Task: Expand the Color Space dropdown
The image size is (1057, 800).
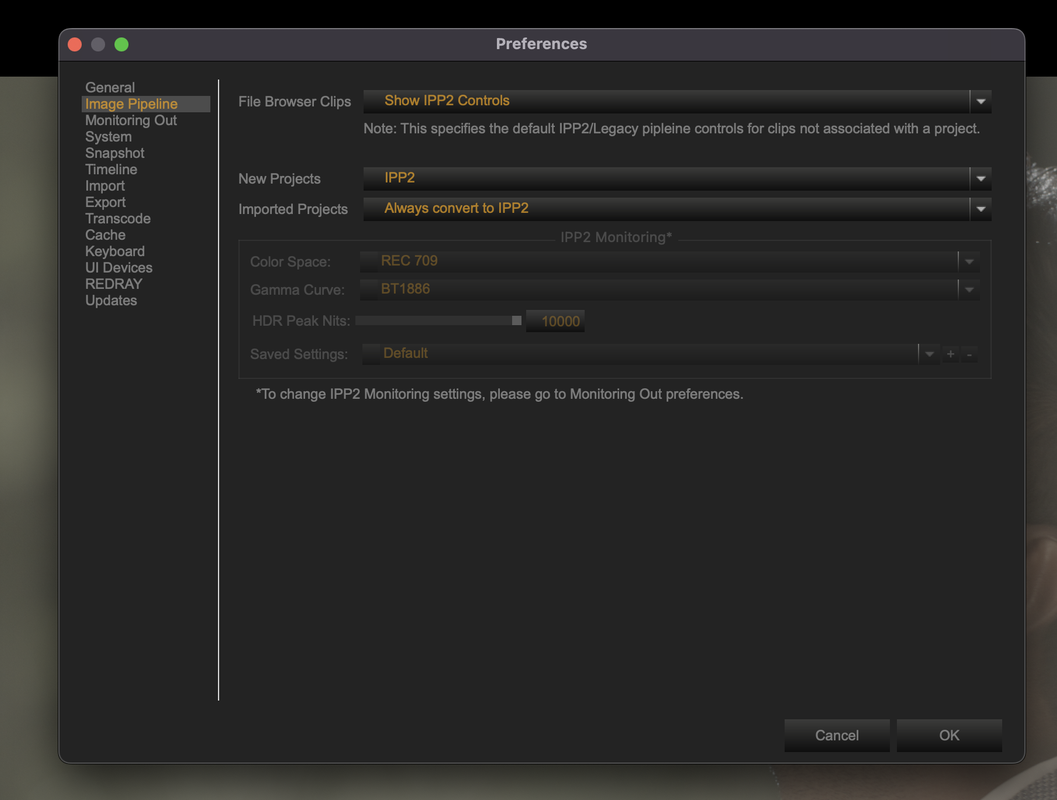Action: 669,261
